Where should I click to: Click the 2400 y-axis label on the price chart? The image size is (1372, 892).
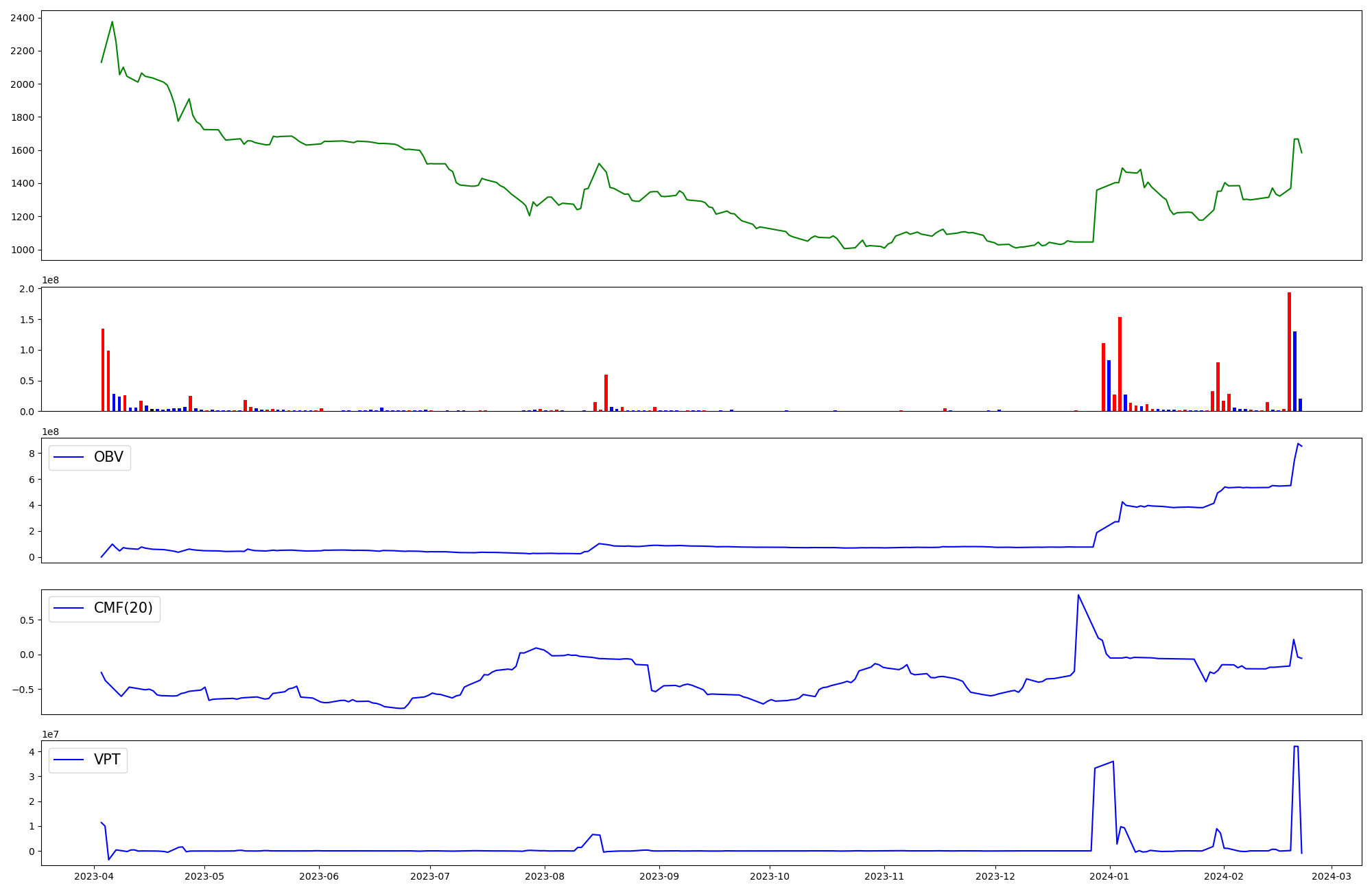23,18
